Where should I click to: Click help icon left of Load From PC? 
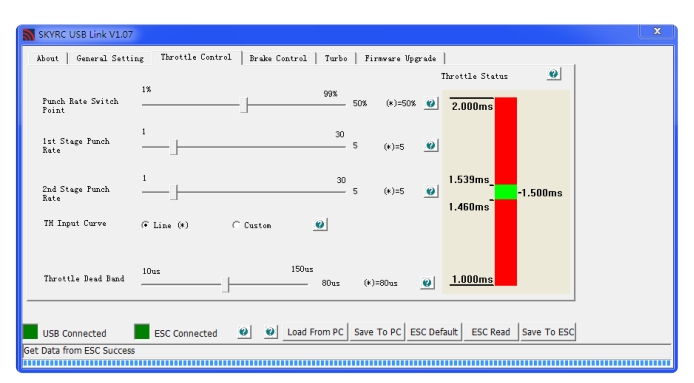coord(270,332)
